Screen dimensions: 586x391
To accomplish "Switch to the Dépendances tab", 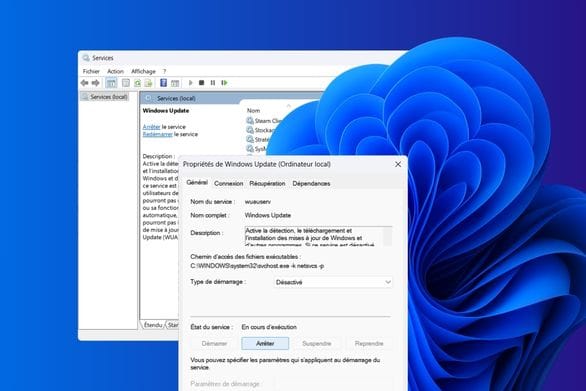I will [x=311, y=184].
